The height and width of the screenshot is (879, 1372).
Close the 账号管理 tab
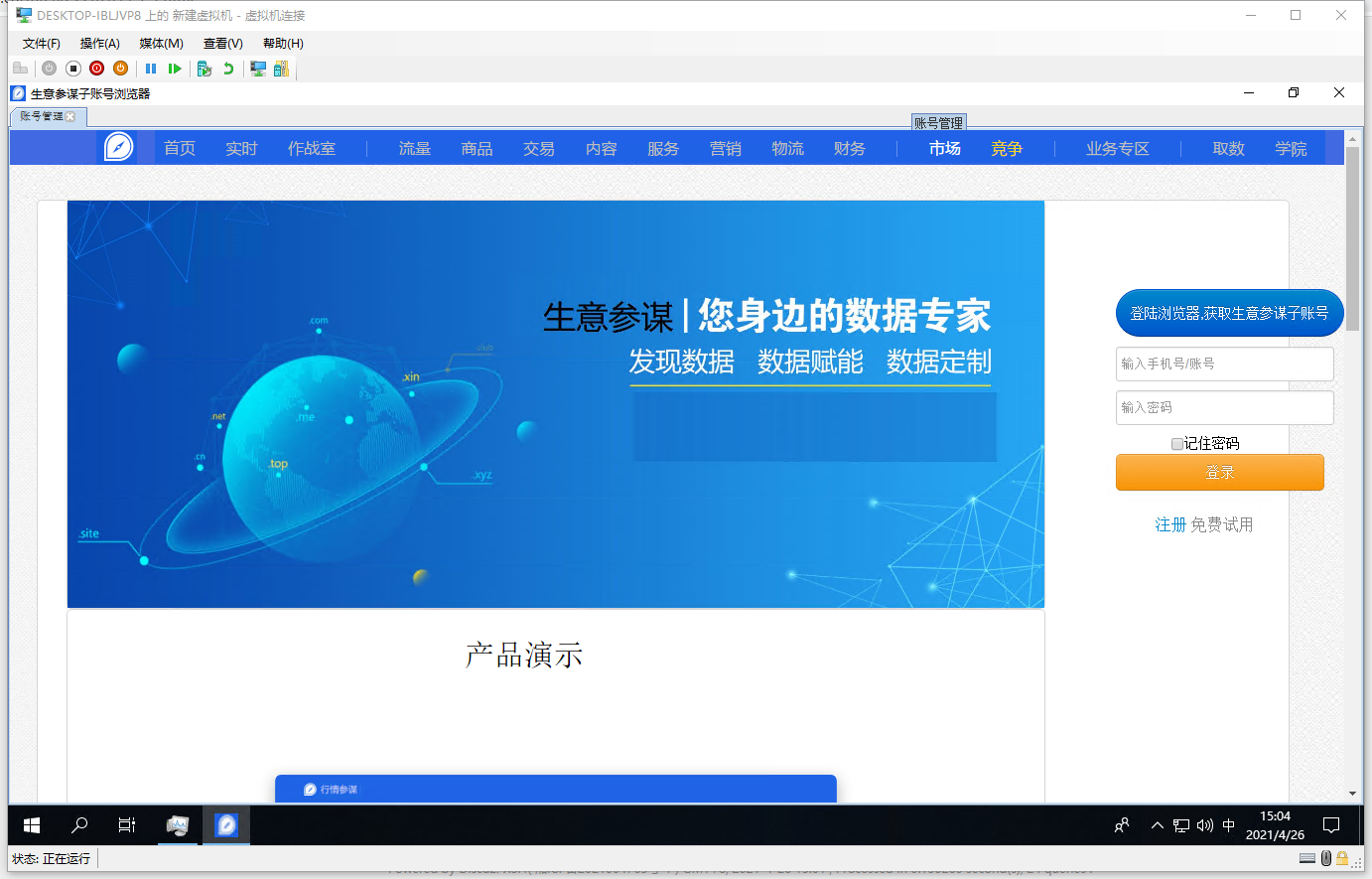click(70, 116)
